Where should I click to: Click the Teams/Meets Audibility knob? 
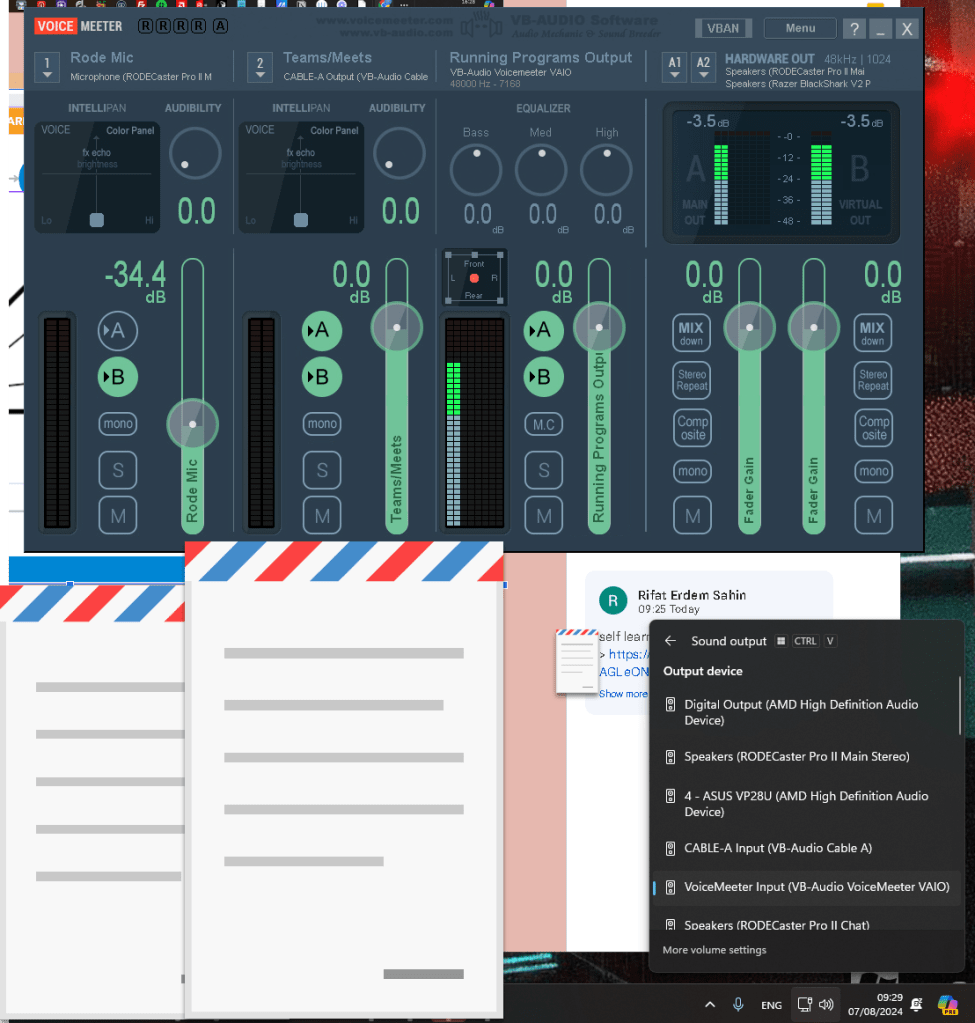tap(399, 153)
